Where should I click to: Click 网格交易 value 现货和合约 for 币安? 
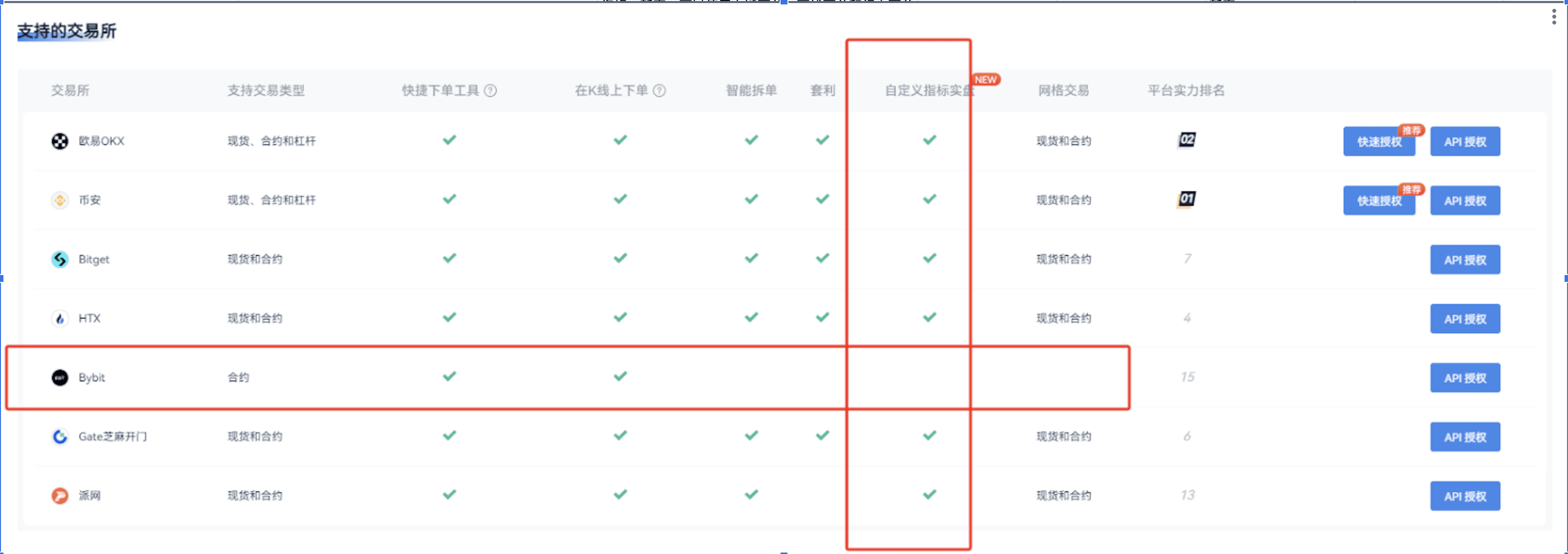1064,201
